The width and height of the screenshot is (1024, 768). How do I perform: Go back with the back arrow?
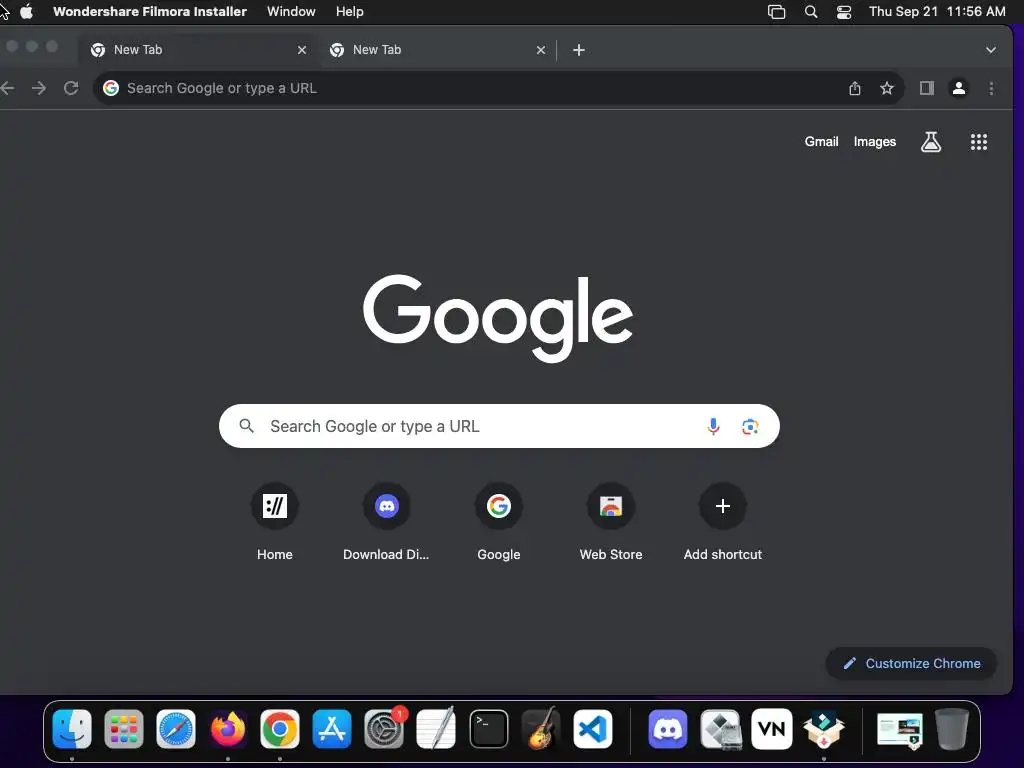7,88
